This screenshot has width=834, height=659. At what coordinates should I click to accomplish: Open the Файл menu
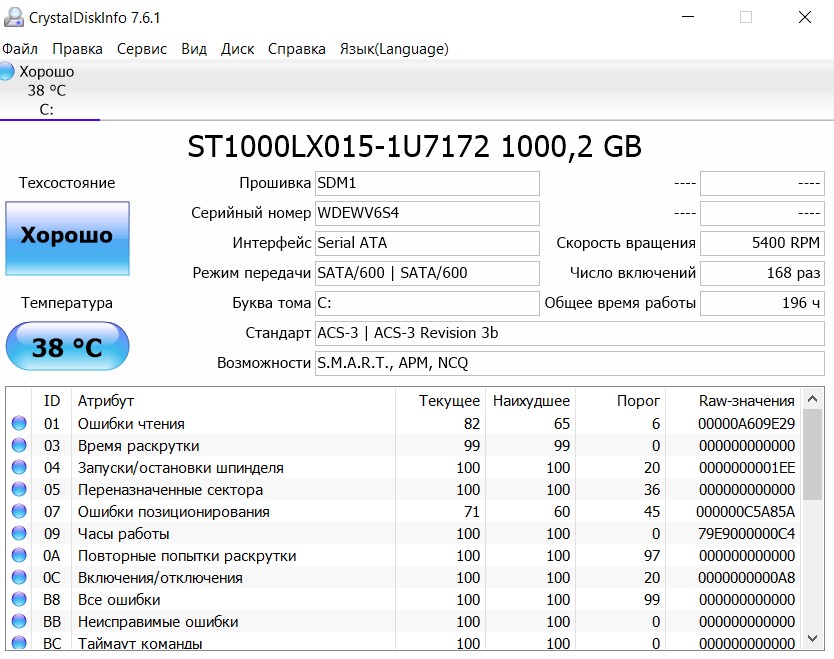pyautogui.click(x=20, y=49)
